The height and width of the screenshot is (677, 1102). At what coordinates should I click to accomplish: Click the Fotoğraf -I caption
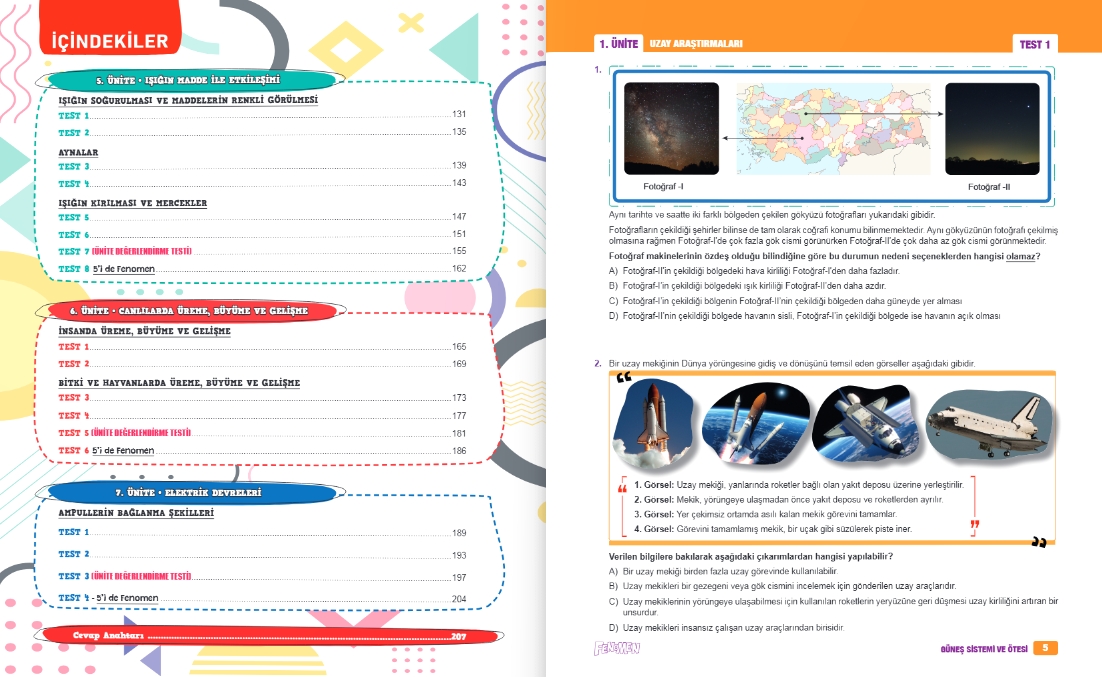(x=663, y=186)
